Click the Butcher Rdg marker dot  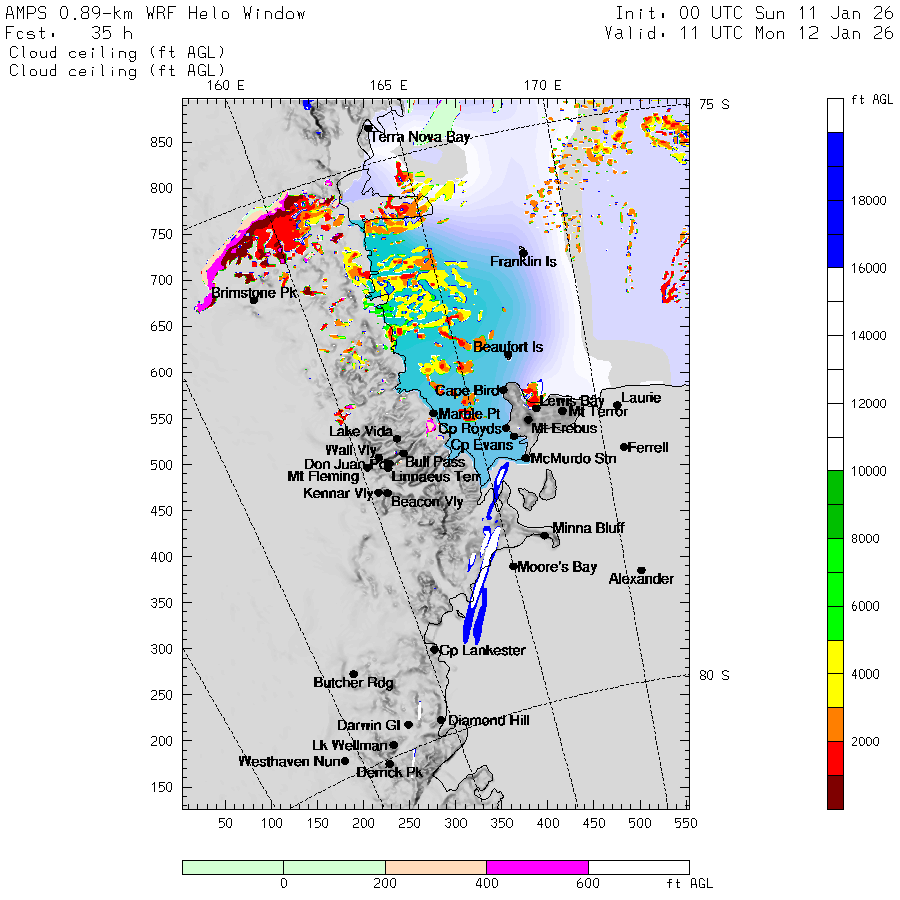point(354,674)
